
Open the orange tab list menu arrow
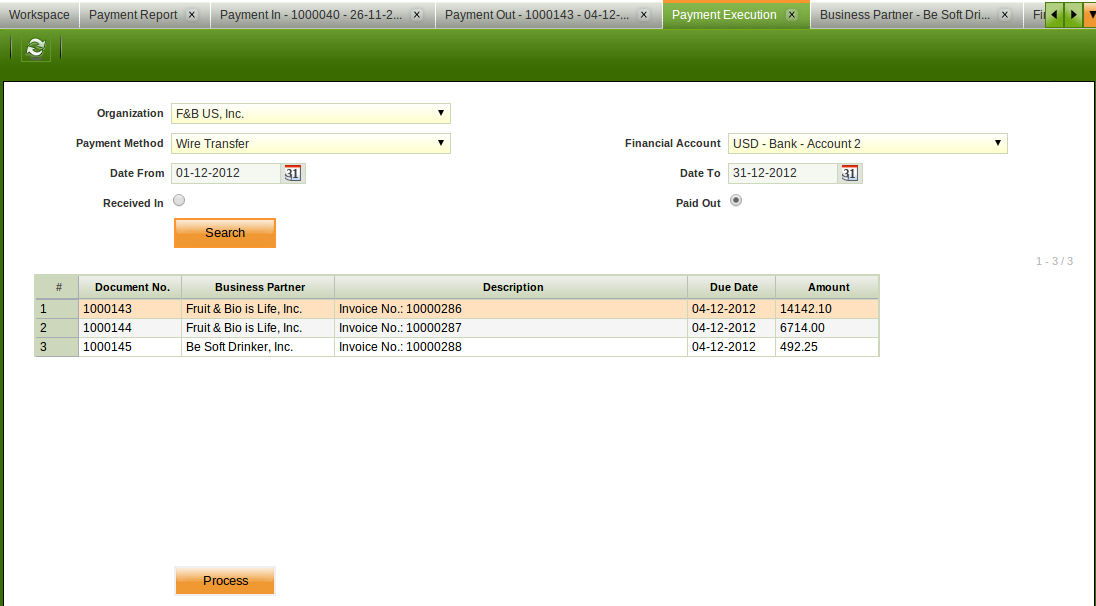pyautogui.click(x=1089, y=15)
